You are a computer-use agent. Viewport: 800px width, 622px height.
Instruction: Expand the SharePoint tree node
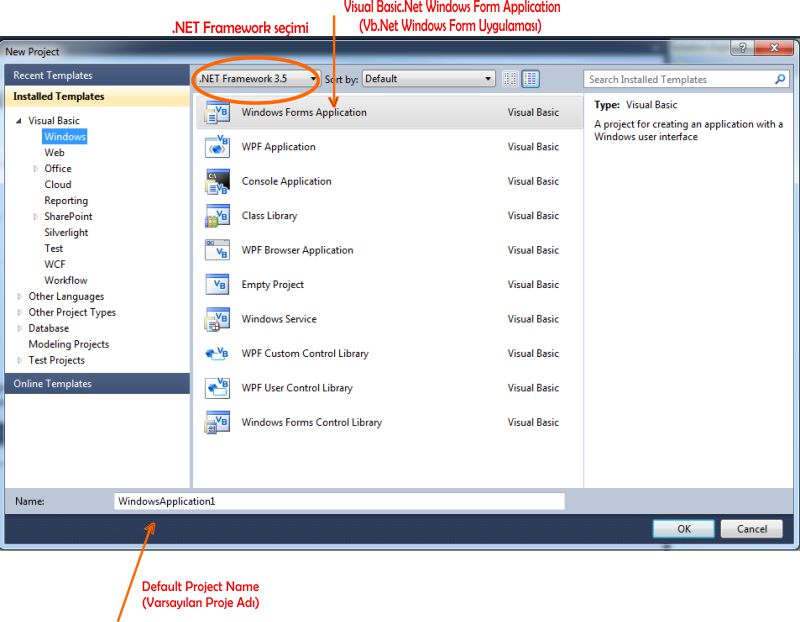(35, 216)
